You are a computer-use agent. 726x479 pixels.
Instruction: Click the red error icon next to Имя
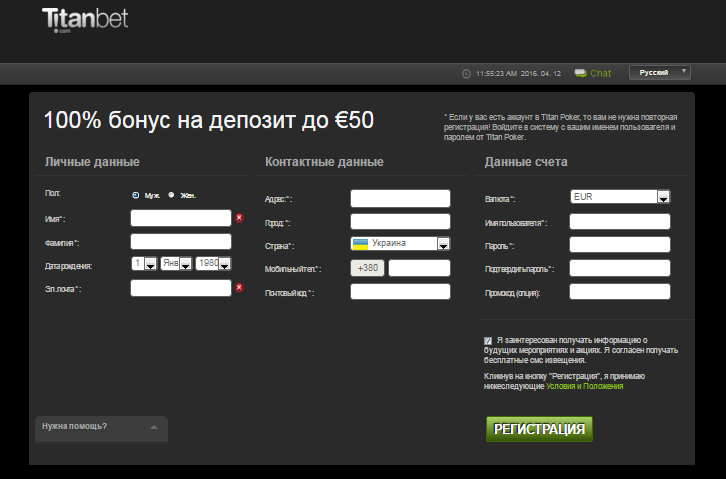(x=239, y=218)
